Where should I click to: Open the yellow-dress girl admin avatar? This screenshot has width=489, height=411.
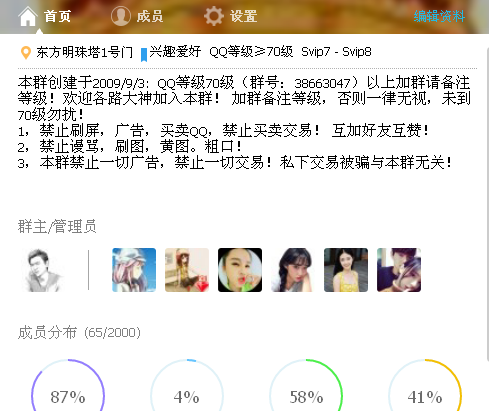pyautogui.click(x=346, y=270)
